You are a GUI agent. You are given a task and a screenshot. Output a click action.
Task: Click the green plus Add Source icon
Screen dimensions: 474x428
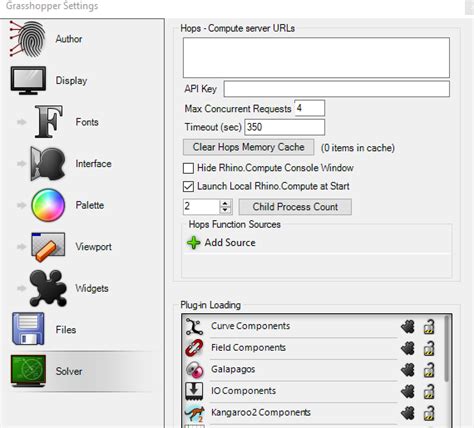[194, 243]
